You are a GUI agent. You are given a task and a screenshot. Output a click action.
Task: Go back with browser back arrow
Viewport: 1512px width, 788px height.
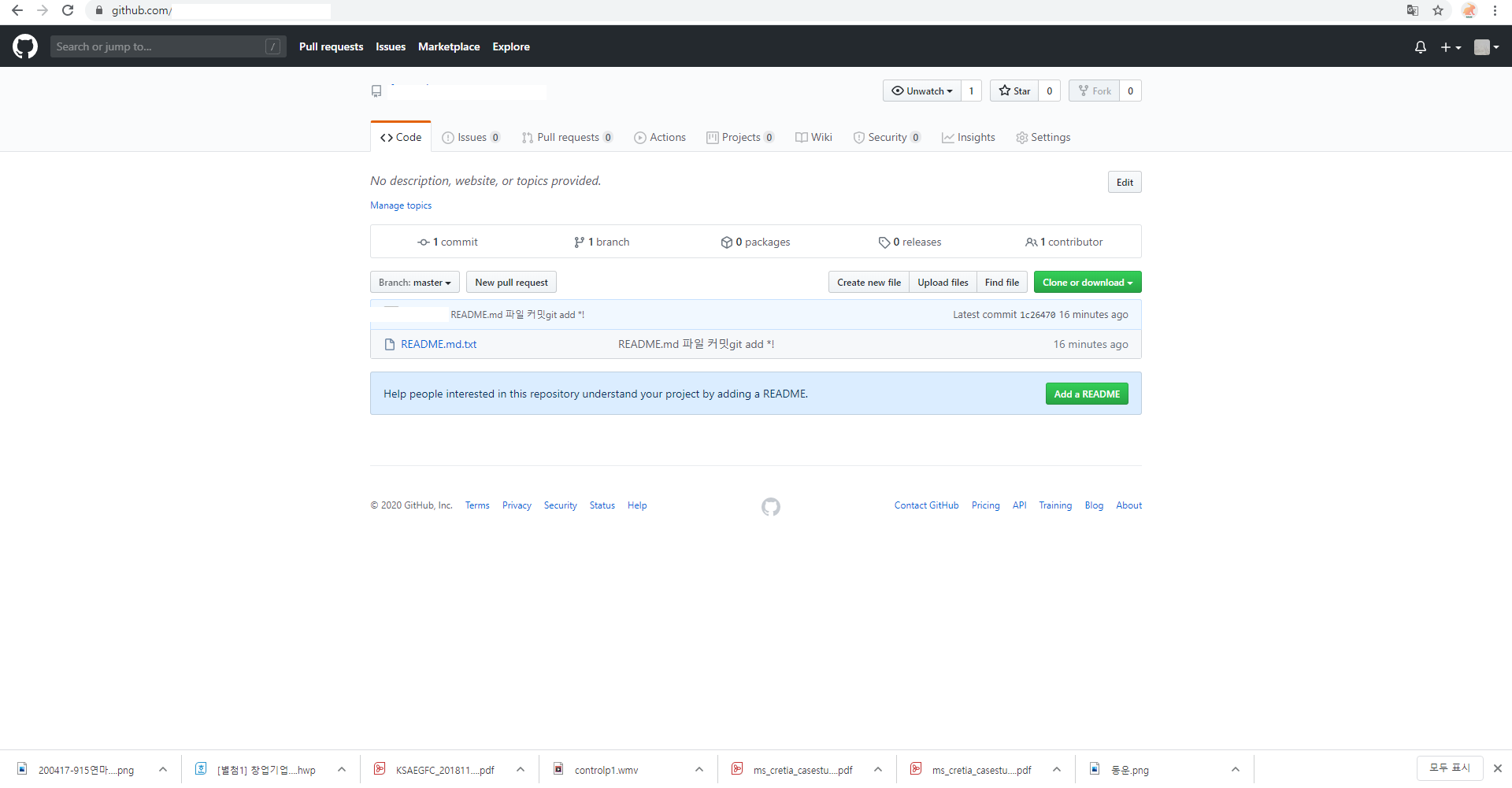[17, 10]
